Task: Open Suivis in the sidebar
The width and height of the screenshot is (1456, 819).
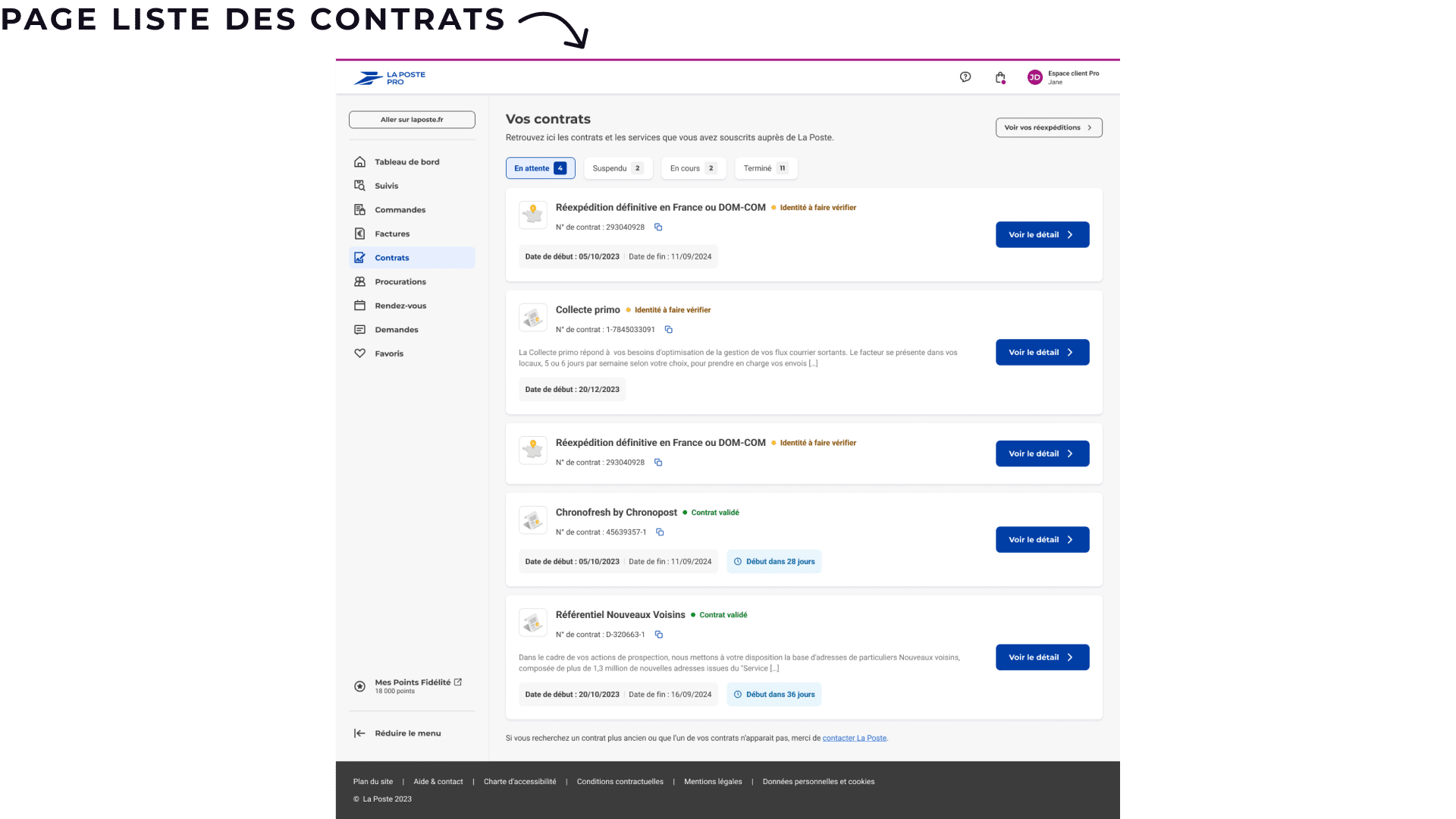Action: (412, 186)
